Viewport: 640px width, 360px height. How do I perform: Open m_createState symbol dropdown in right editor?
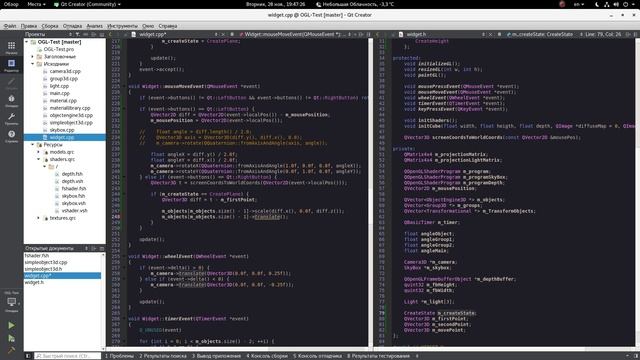coord(544,34)
